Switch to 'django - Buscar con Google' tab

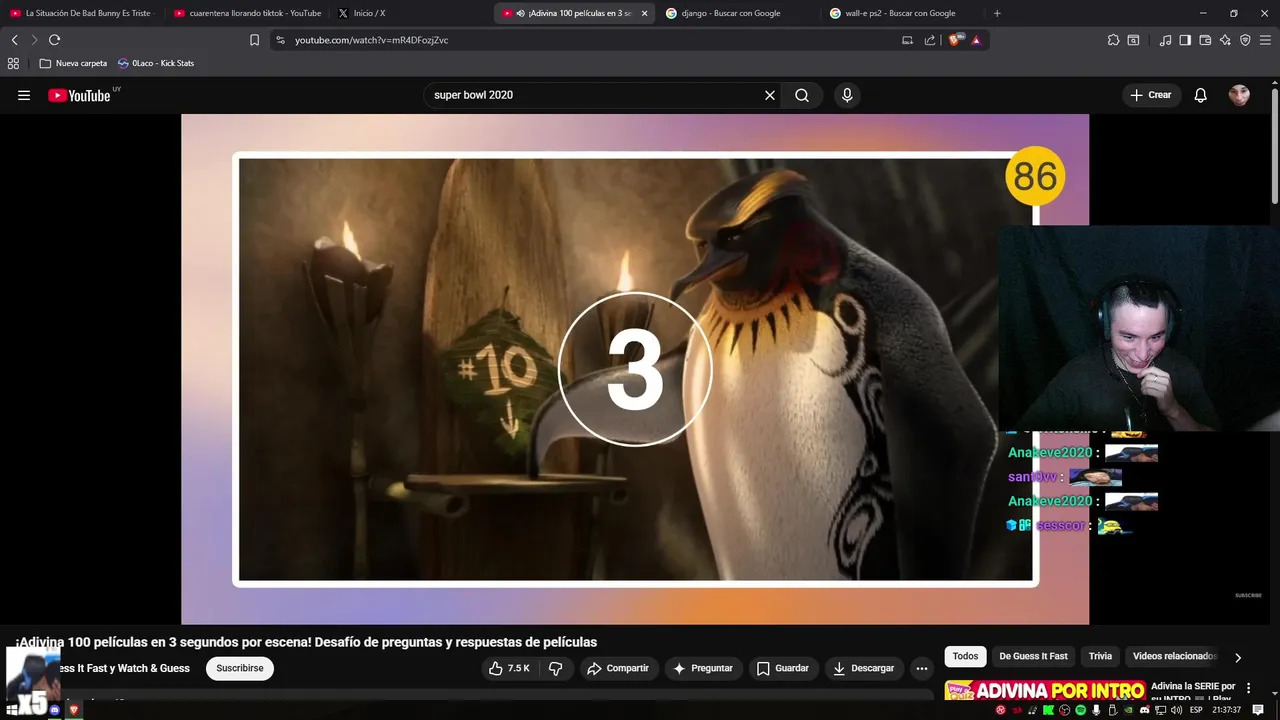(738, 13)
